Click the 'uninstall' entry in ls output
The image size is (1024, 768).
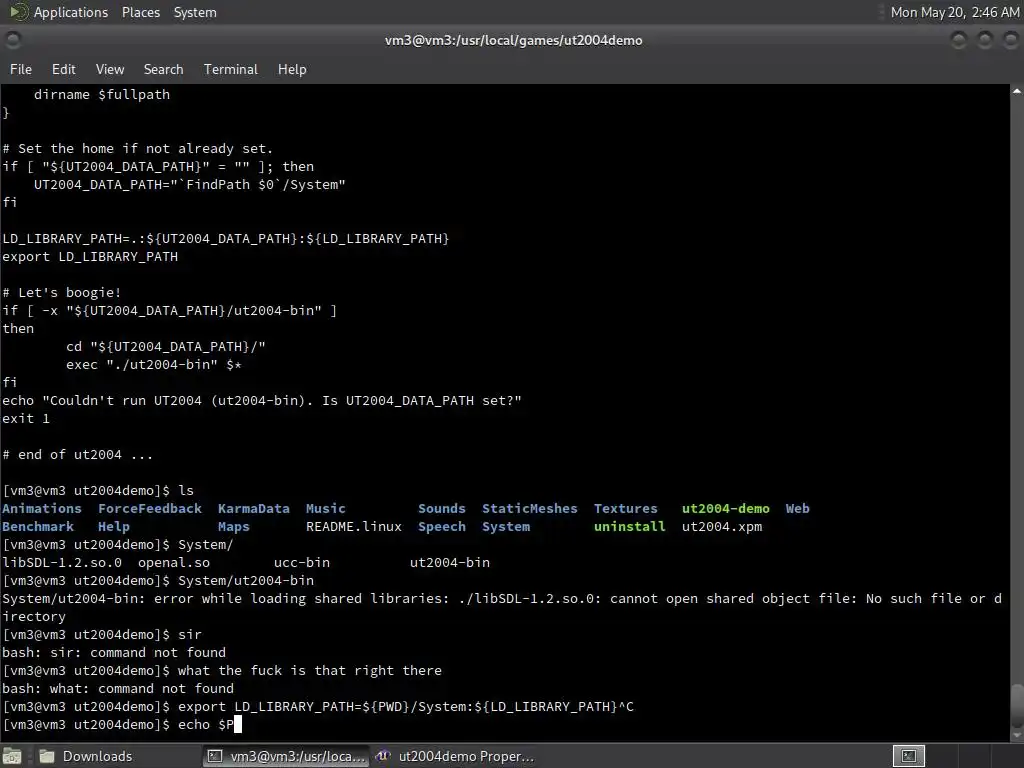pyautogui.click(x=629, y=526)
